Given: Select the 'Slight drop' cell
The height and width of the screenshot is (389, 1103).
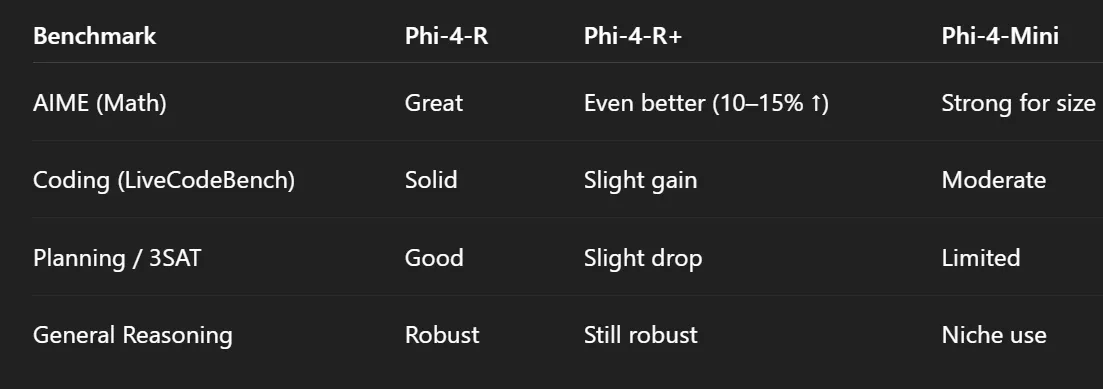Looking at the screenshot, I should [x=643, y=257].
